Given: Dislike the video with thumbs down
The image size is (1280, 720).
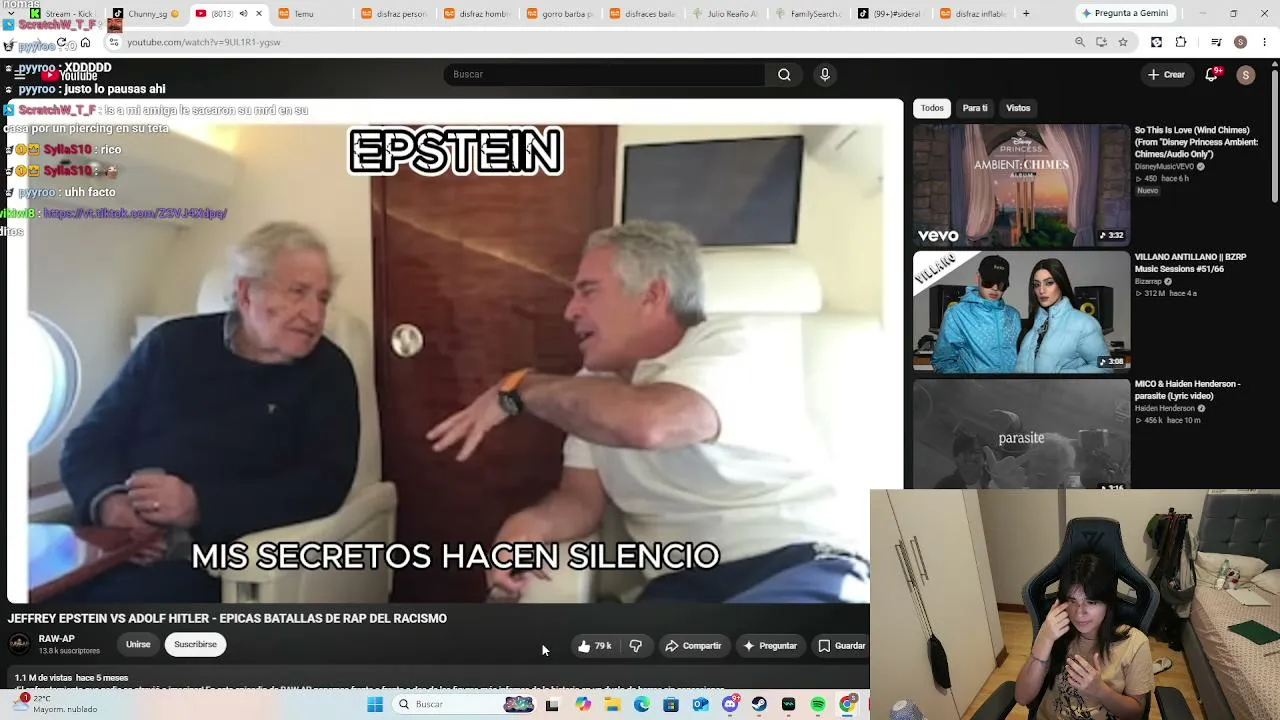Looking at the screenshot, I should coord(635,646).
